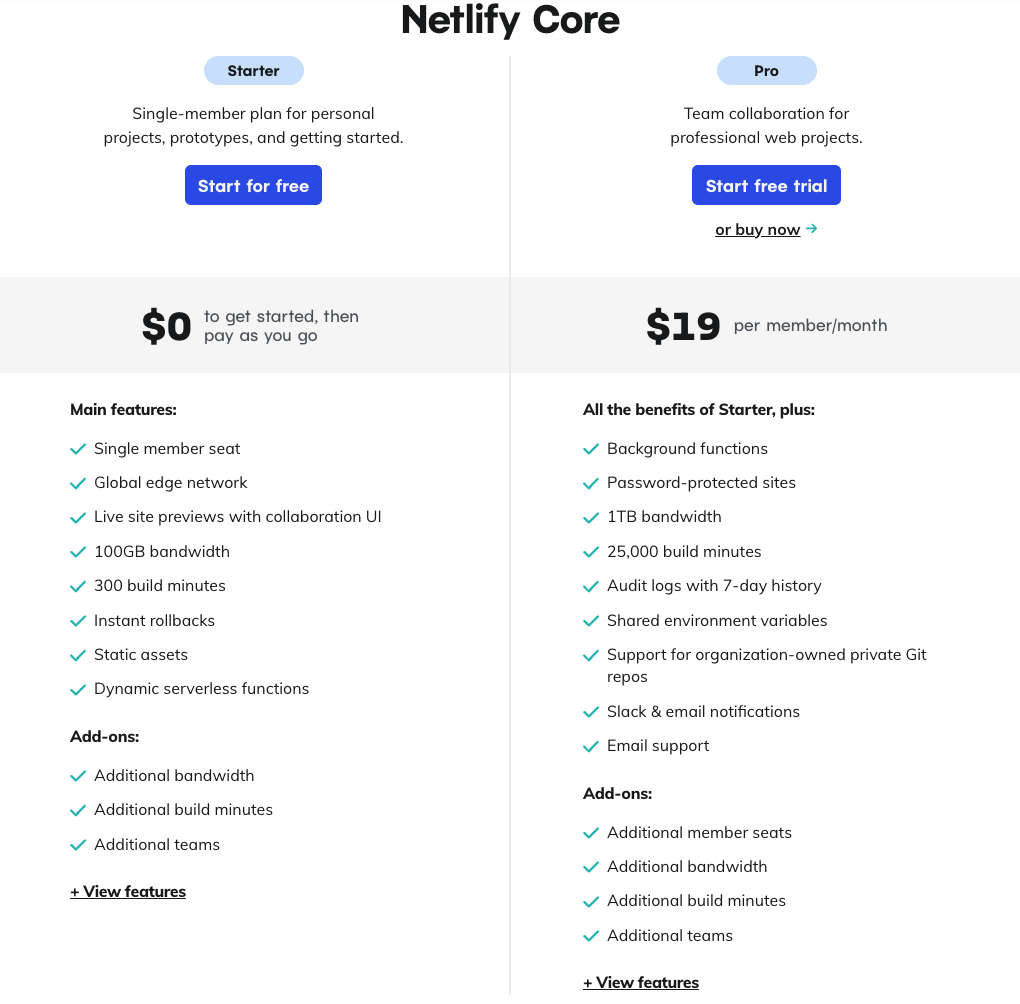Click the Start free trial button
This screenshot has width=1020, height=1004.
766,185
